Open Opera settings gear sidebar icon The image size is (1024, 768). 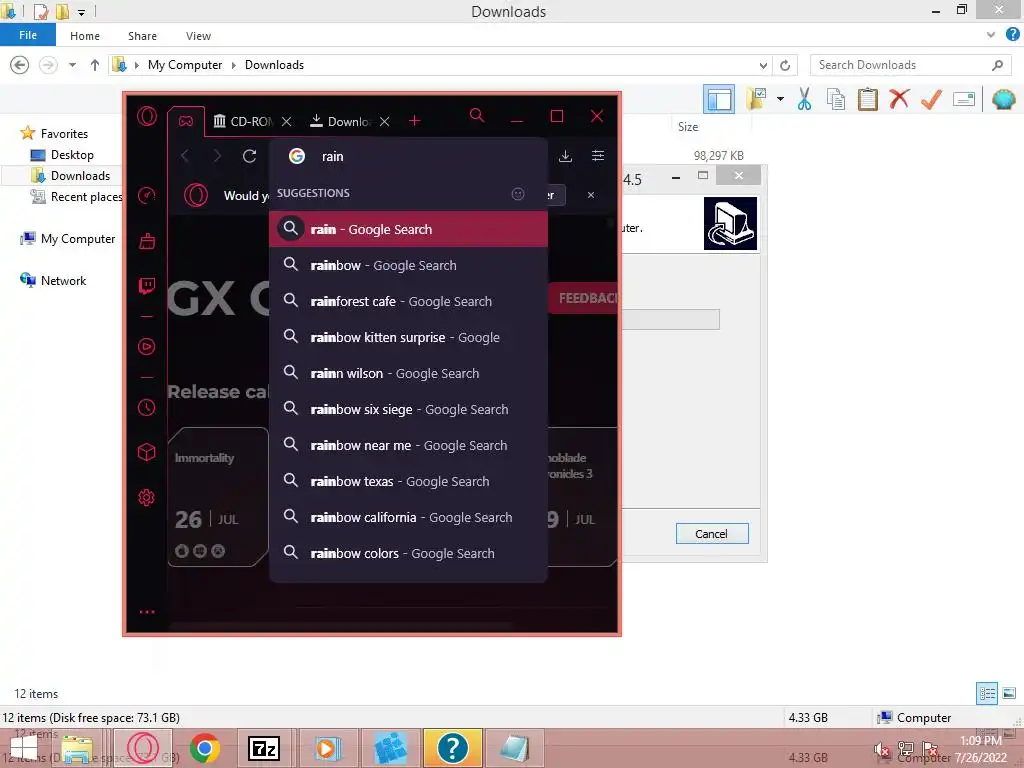pos(147,498)
